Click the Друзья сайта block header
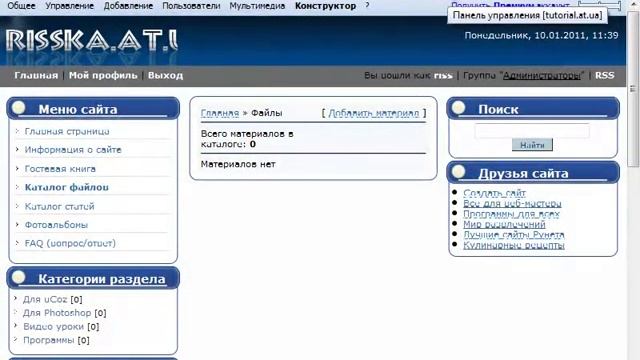Viewport: 640px width, 360px height. point(533,173)
